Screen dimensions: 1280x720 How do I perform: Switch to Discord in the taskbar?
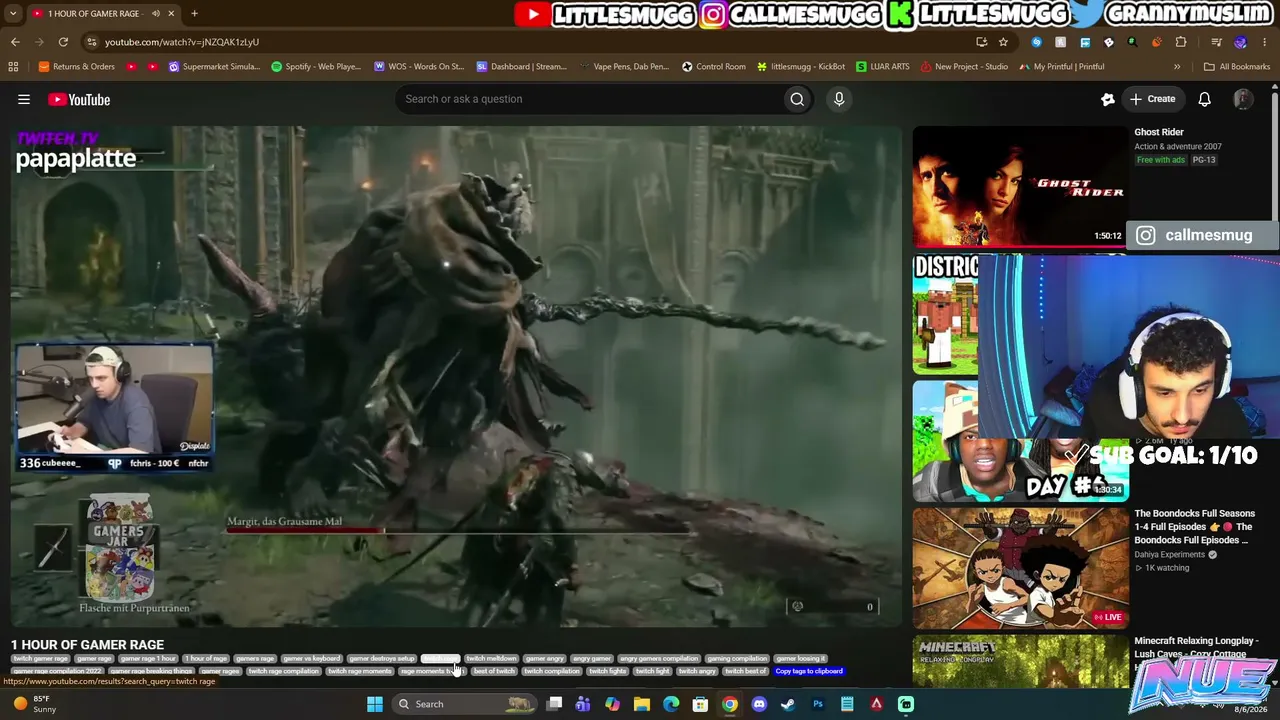pos(759,704)
